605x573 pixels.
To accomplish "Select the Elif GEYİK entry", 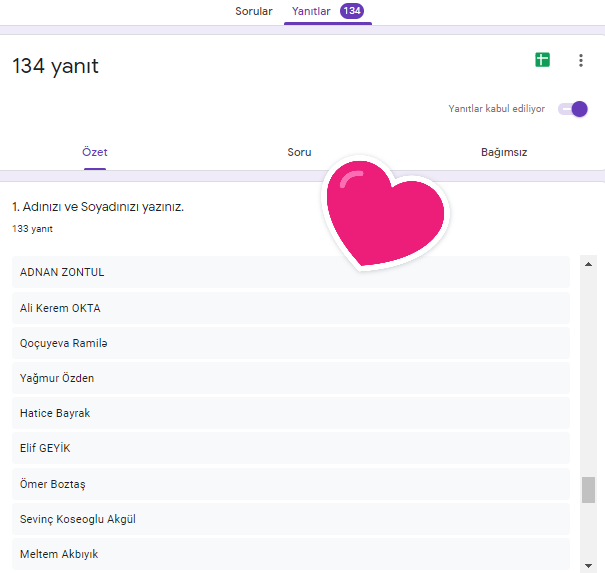I will (x=290, y=448).
